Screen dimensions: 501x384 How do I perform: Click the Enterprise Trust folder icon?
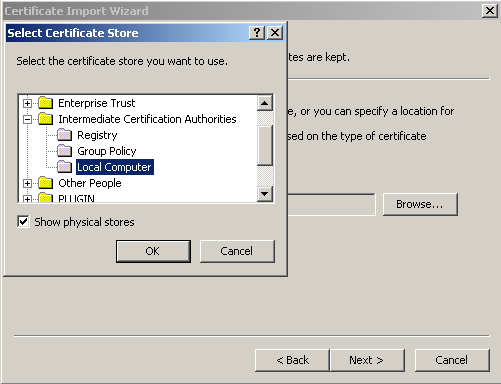coord(45,103)
